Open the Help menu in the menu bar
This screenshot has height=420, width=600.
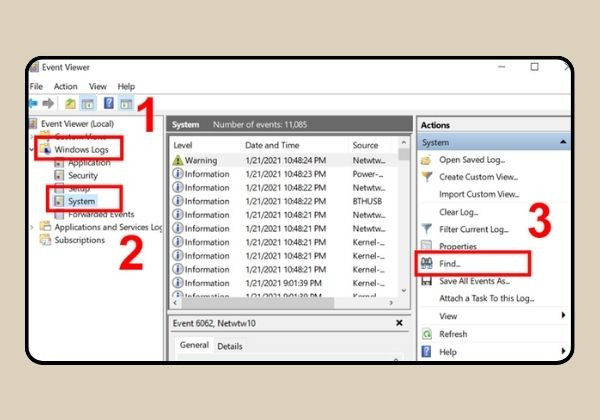pyautogui.click(x=126, y=86)
